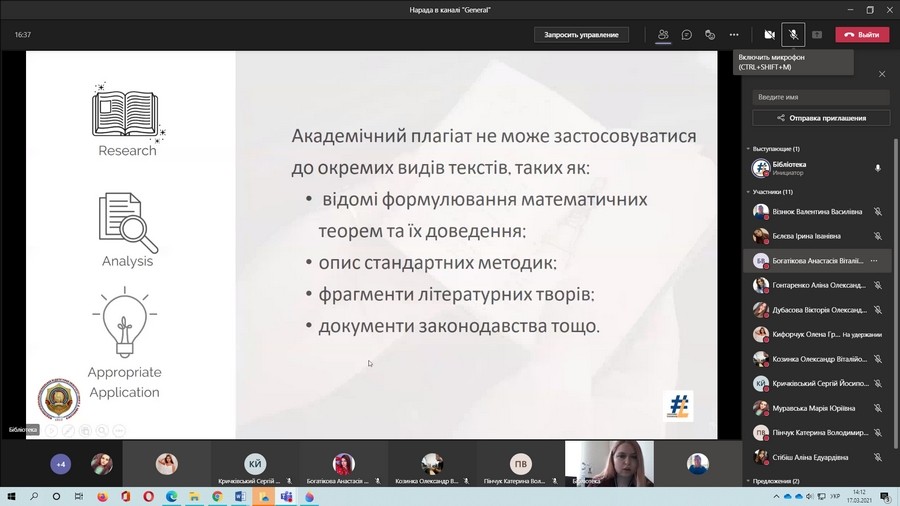Unmute the microphone
This screenshot has width=900, height=506.
tap(793, 34)
